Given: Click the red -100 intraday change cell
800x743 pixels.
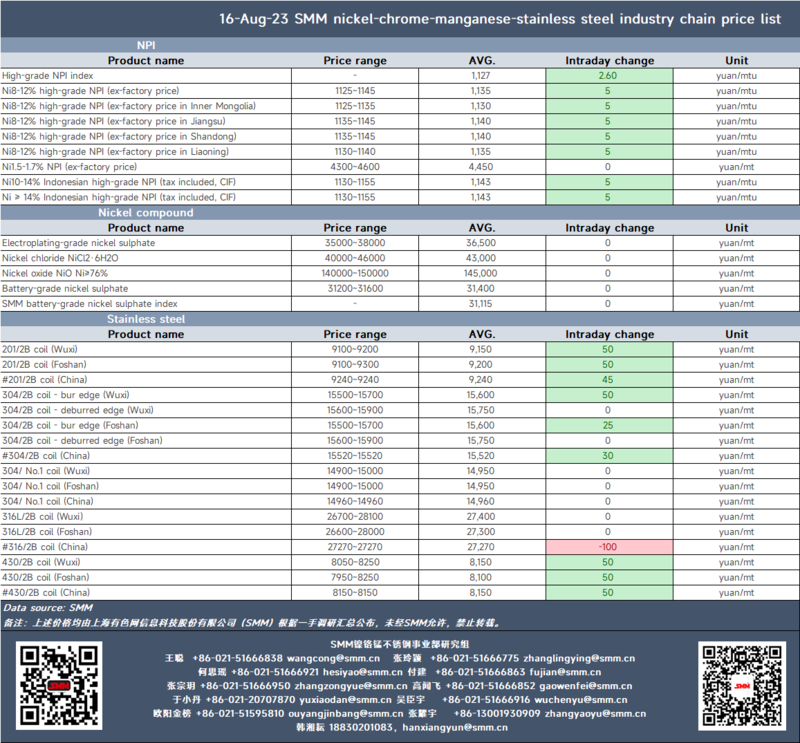Looking at the screenshot, I should (609, 547).
